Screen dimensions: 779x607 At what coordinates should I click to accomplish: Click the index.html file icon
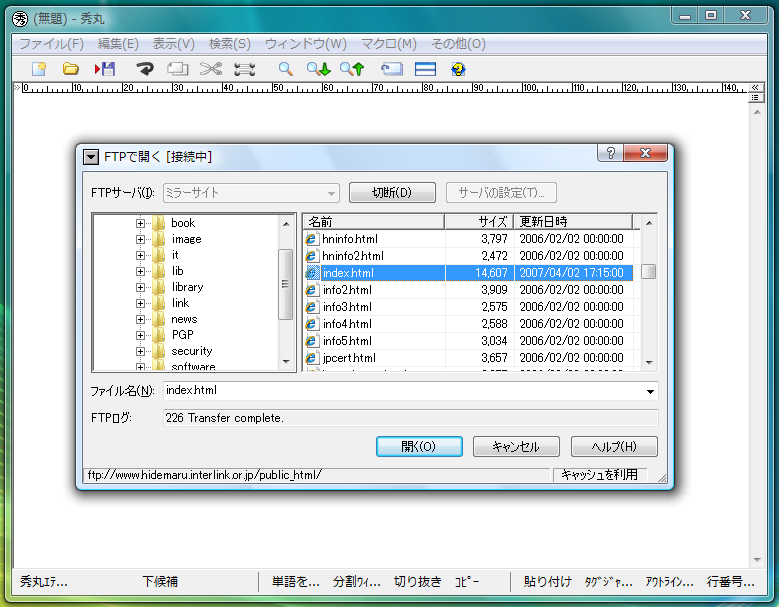(x=311, y=273)
